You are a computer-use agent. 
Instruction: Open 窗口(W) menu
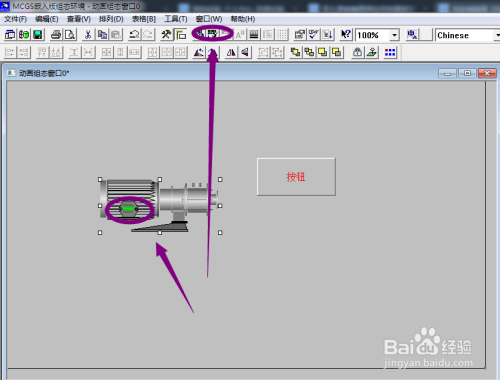click(209, 19)
